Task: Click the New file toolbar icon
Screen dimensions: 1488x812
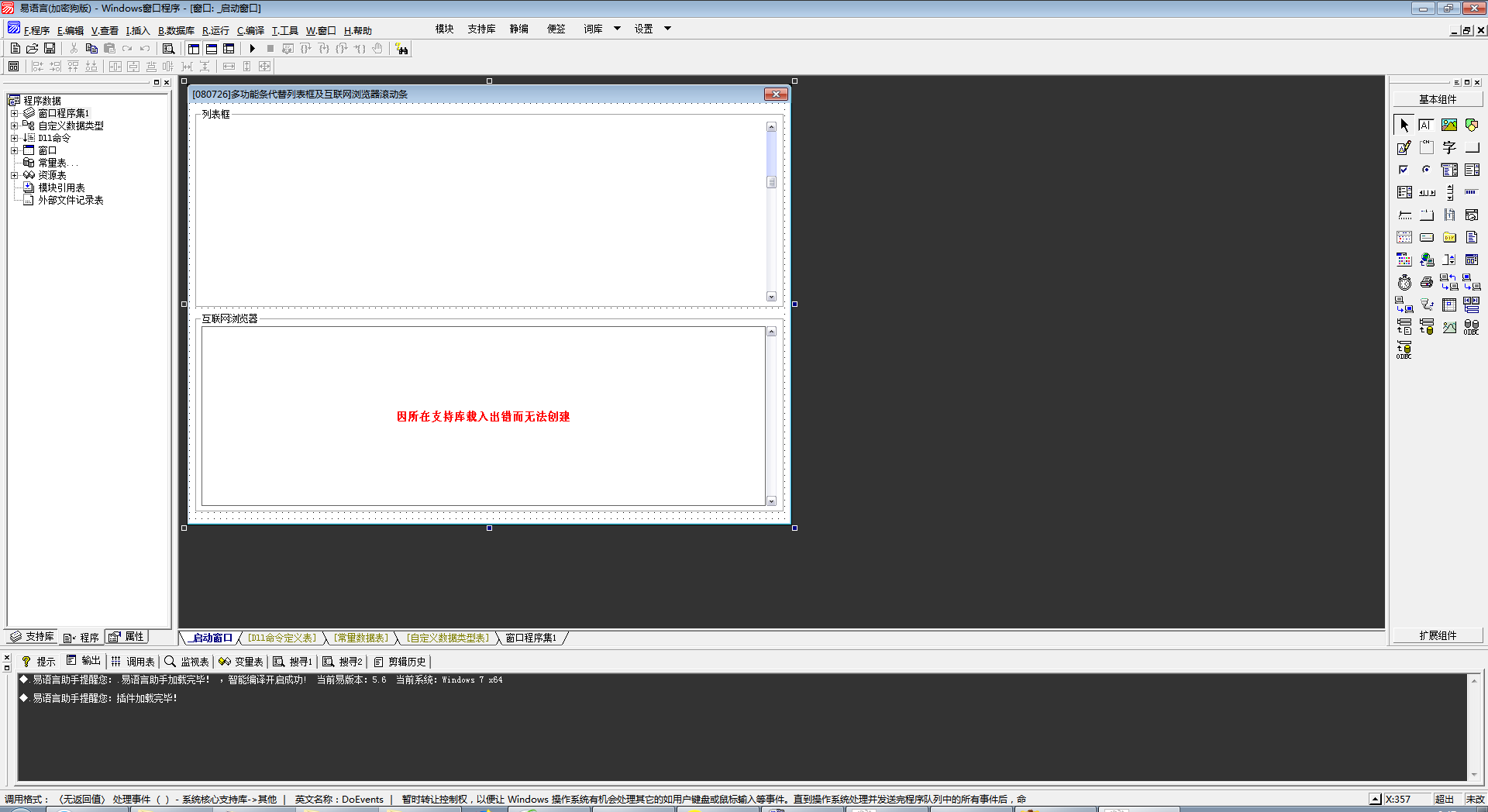Action: (15, 48)
